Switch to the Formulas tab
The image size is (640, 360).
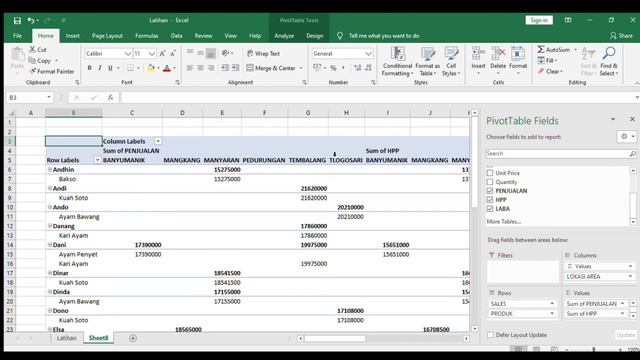pyautogui.click(x=147, y=36)
